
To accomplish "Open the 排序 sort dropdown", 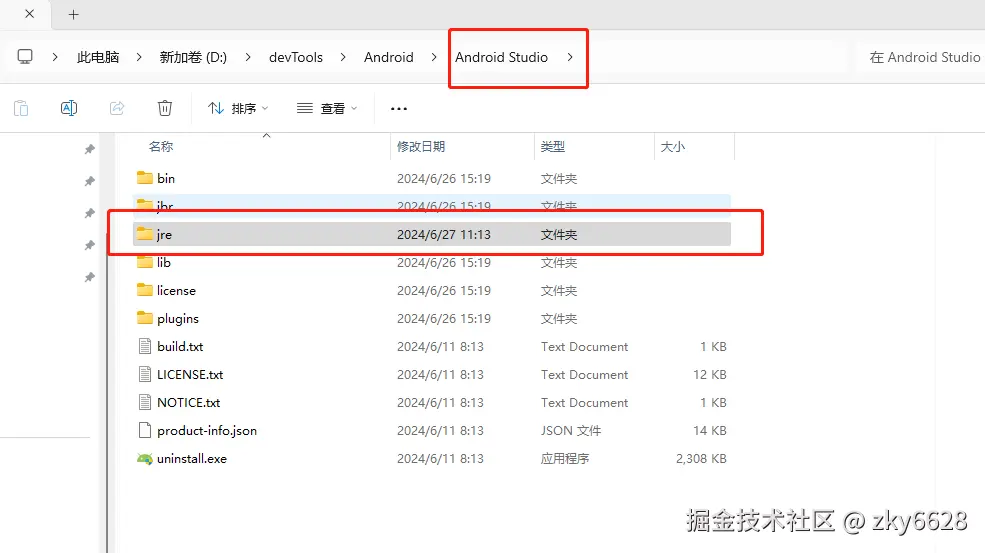I will [x=238, y=109].
